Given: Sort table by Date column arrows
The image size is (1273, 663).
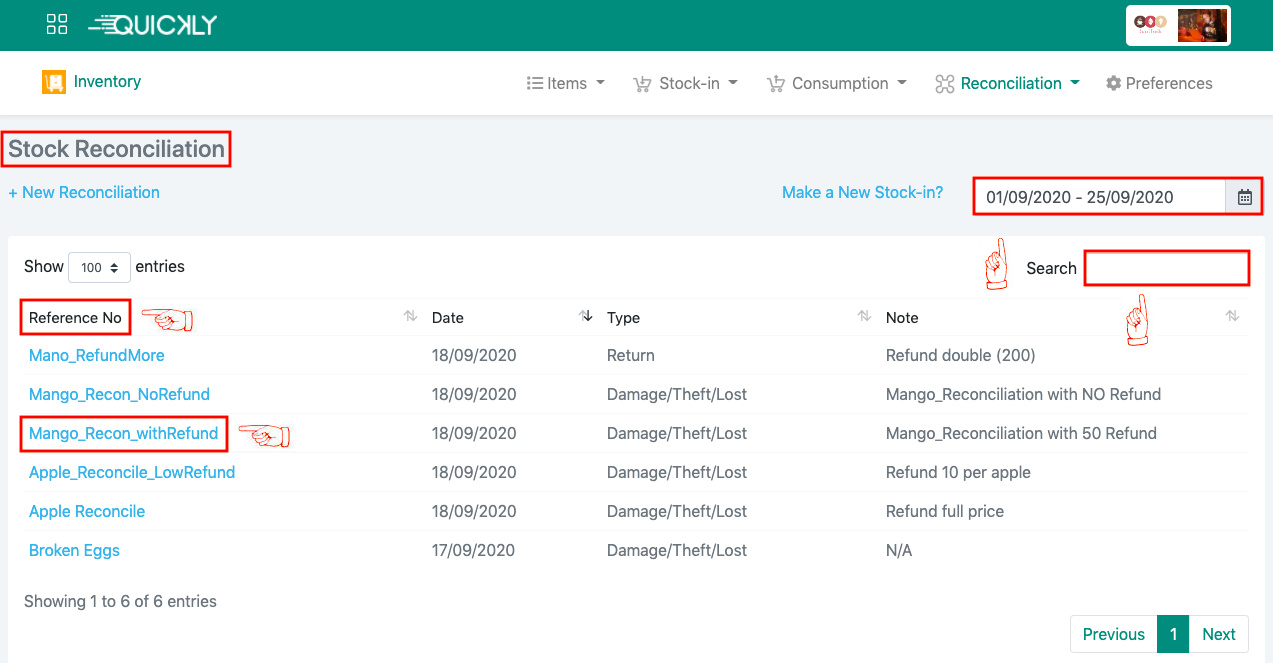Looking at the screenshot, I should click(x=586, y=316).
